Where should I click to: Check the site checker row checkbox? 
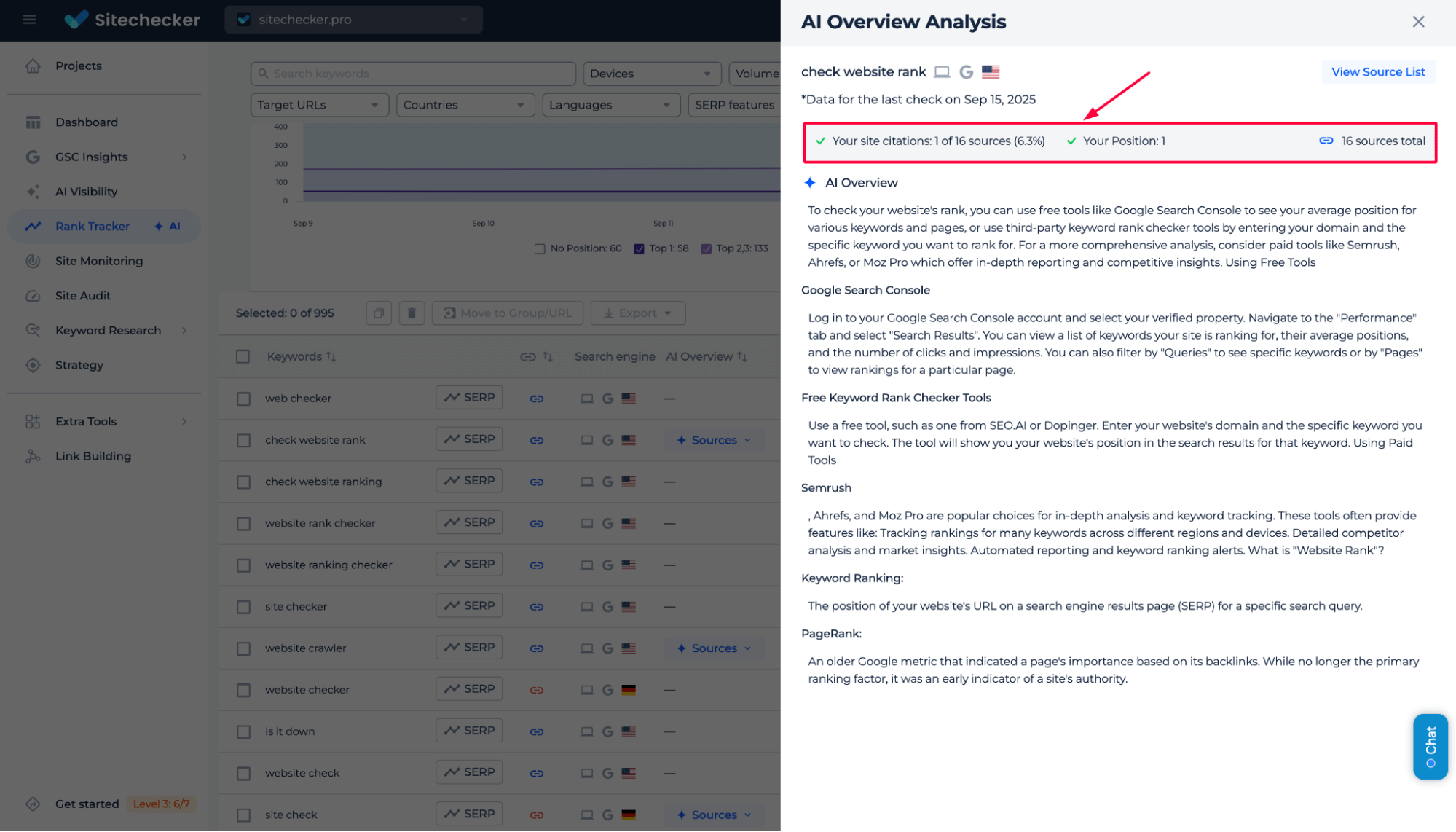(243, 606)
